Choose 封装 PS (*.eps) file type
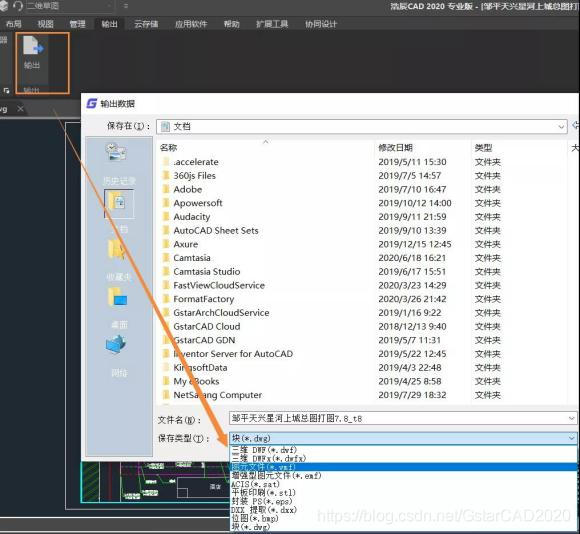 pyautogui.click(x=403, y=501)
